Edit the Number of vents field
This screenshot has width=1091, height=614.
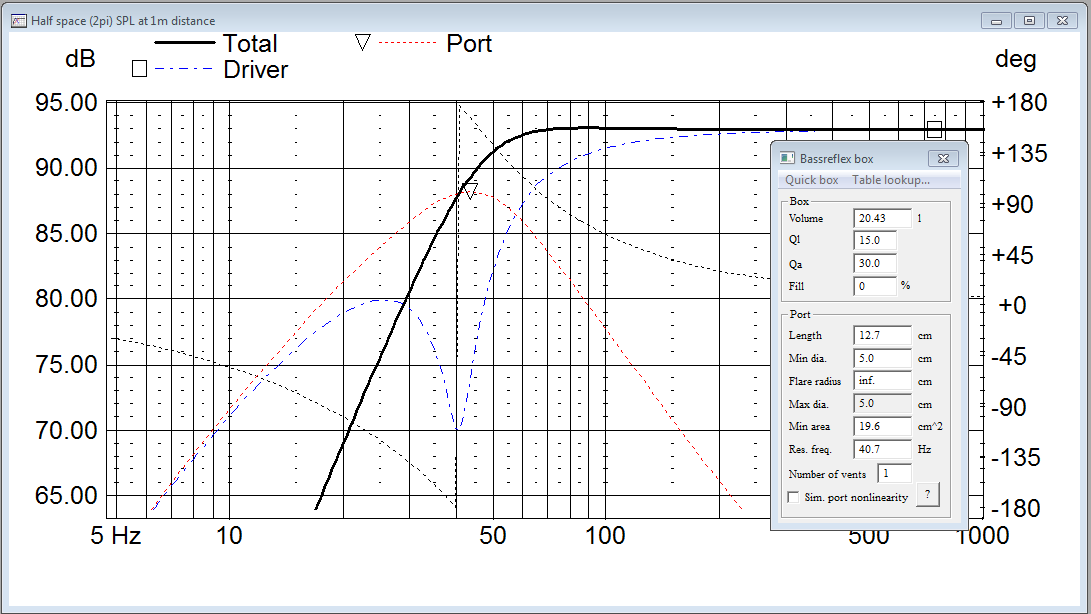(x=894, y=473)
